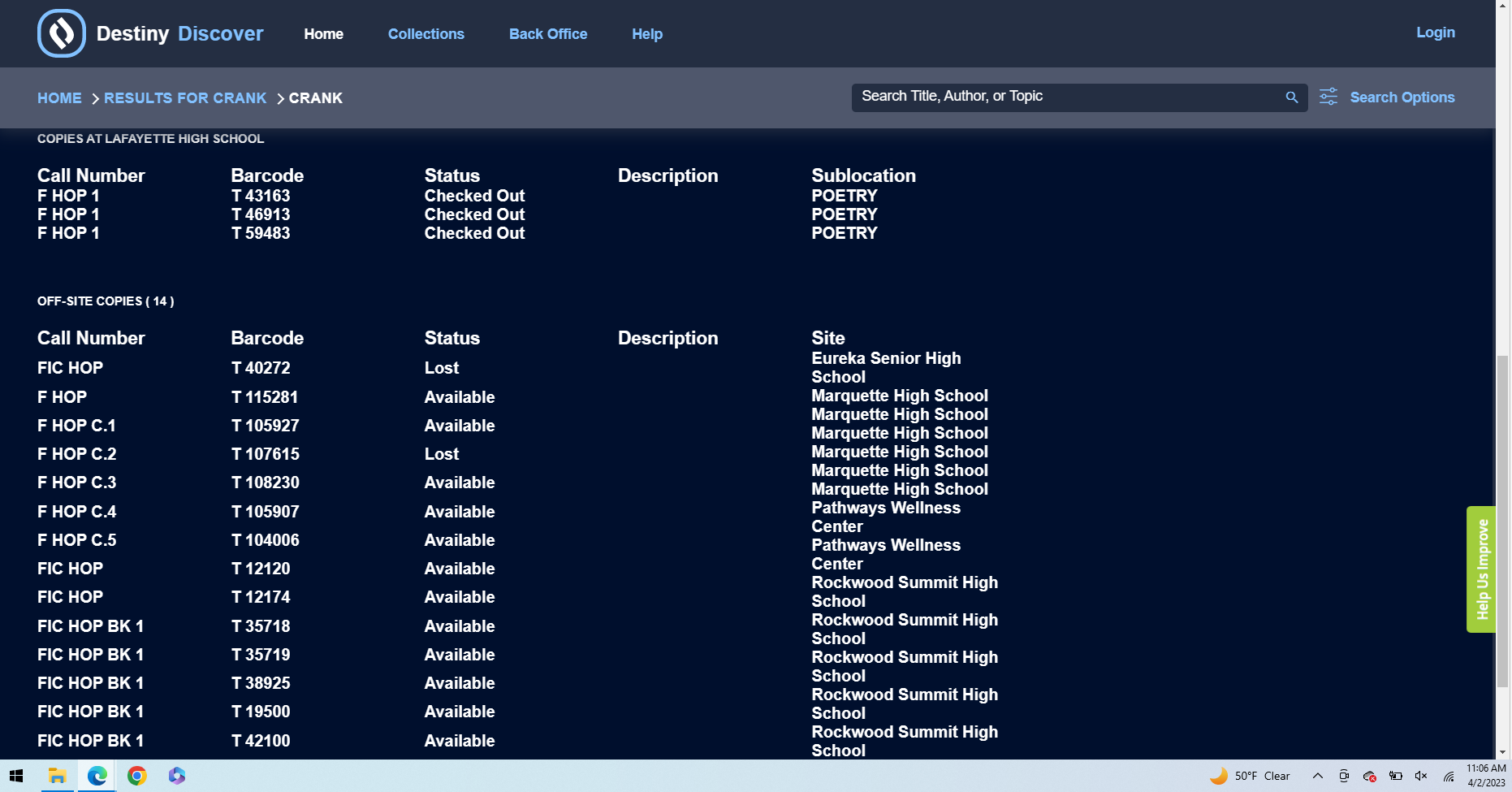Click the muted volume tray icon
This screenshot has height=792, width=1512.
(x=1421, y=777)
